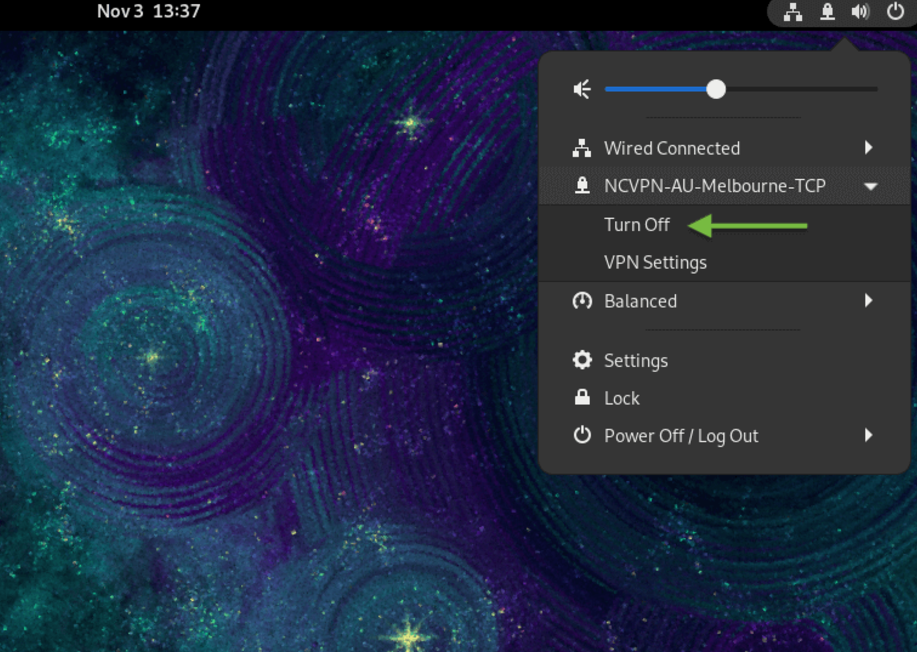Click the VPN lock icon in top bar
Viewport: 917px width, 652px height.
click(827, 12)
